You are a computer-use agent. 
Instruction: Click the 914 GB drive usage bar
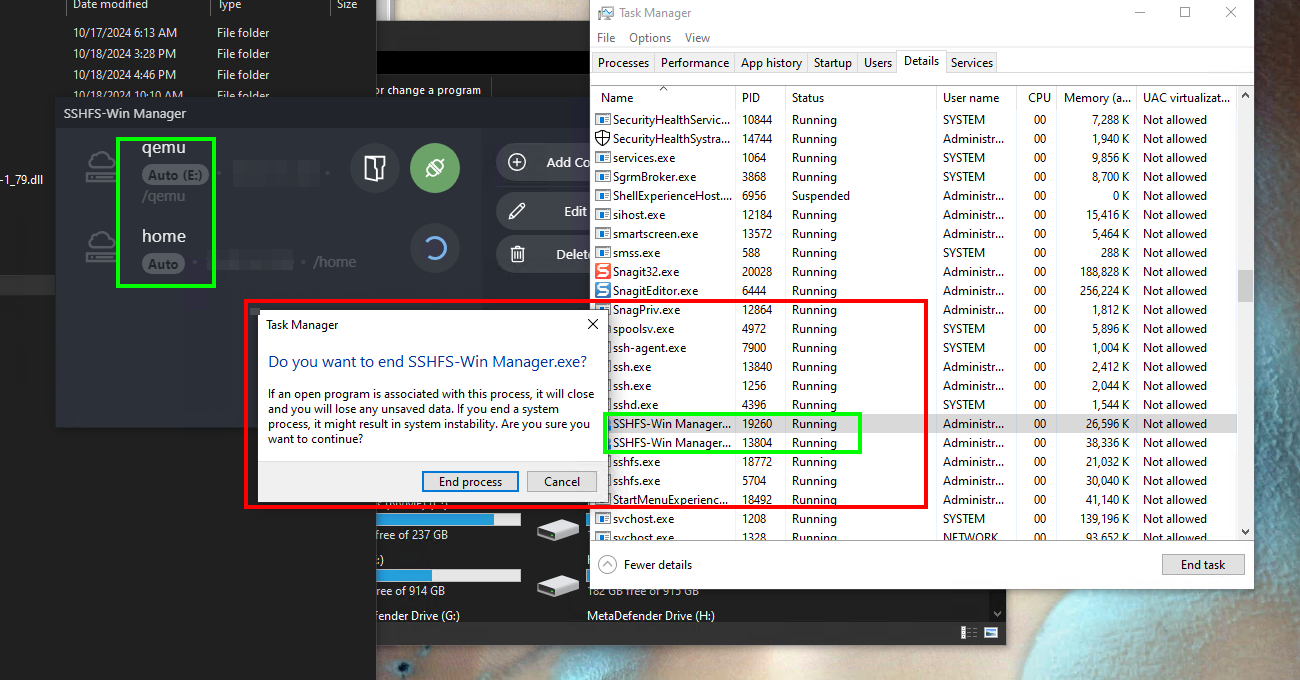point(448,575)
